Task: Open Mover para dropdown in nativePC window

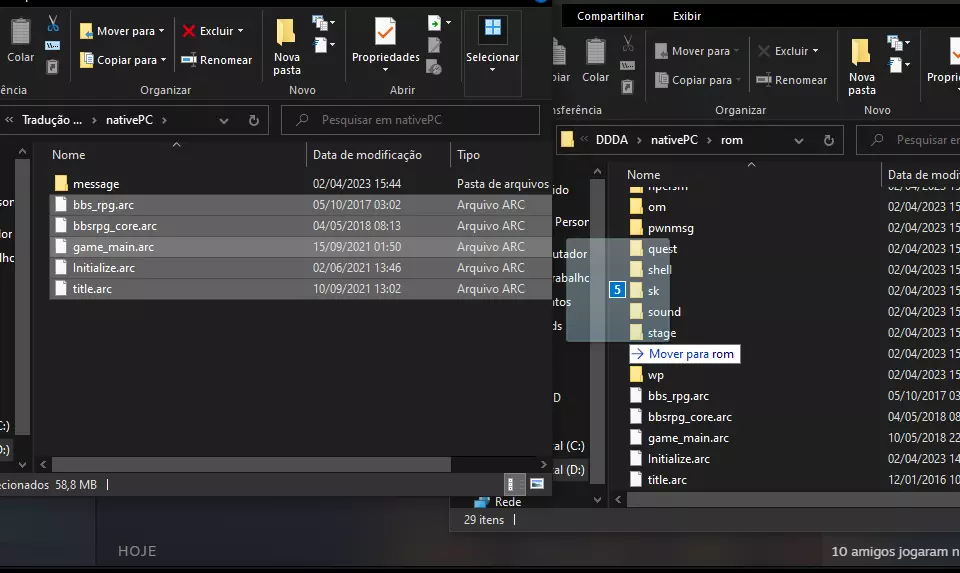Action: click(162, 31)
